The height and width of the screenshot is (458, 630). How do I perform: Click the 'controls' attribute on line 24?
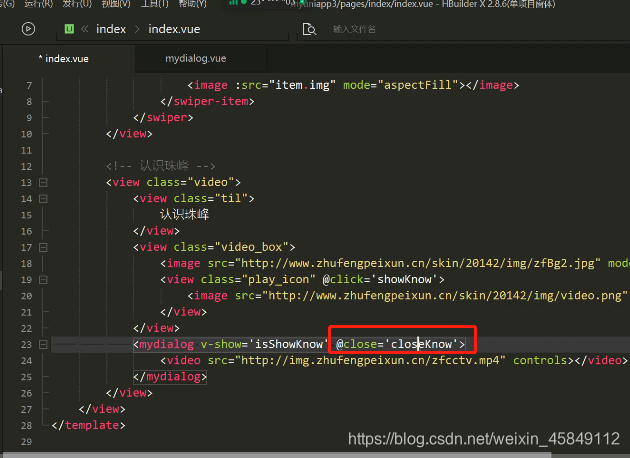540,360
